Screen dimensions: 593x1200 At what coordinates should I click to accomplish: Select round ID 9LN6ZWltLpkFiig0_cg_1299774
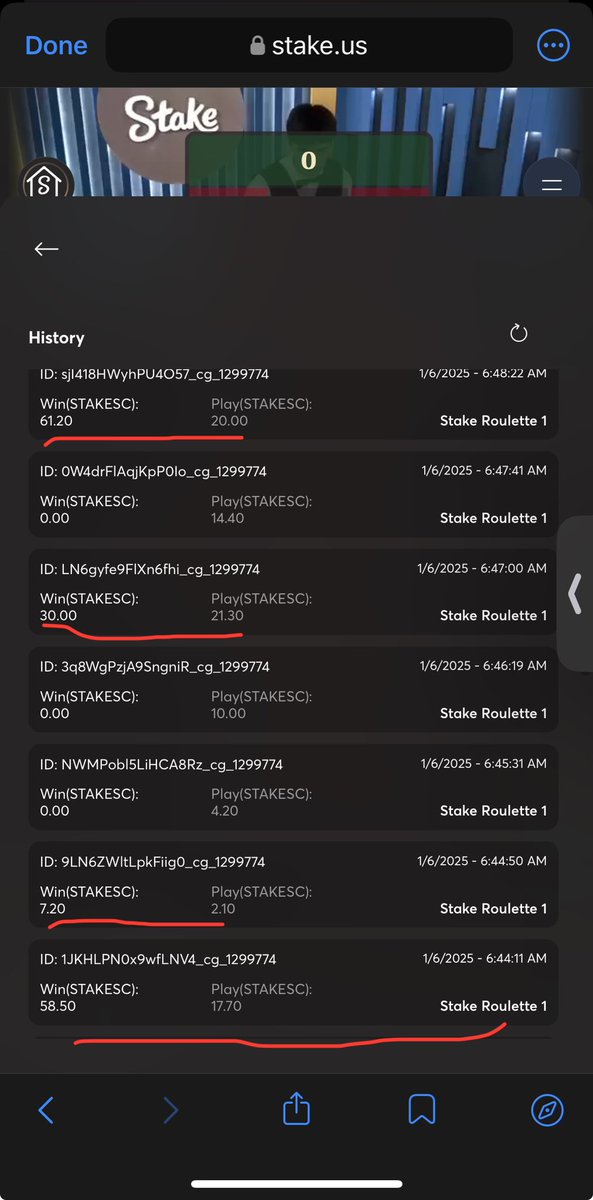point(152,861)
